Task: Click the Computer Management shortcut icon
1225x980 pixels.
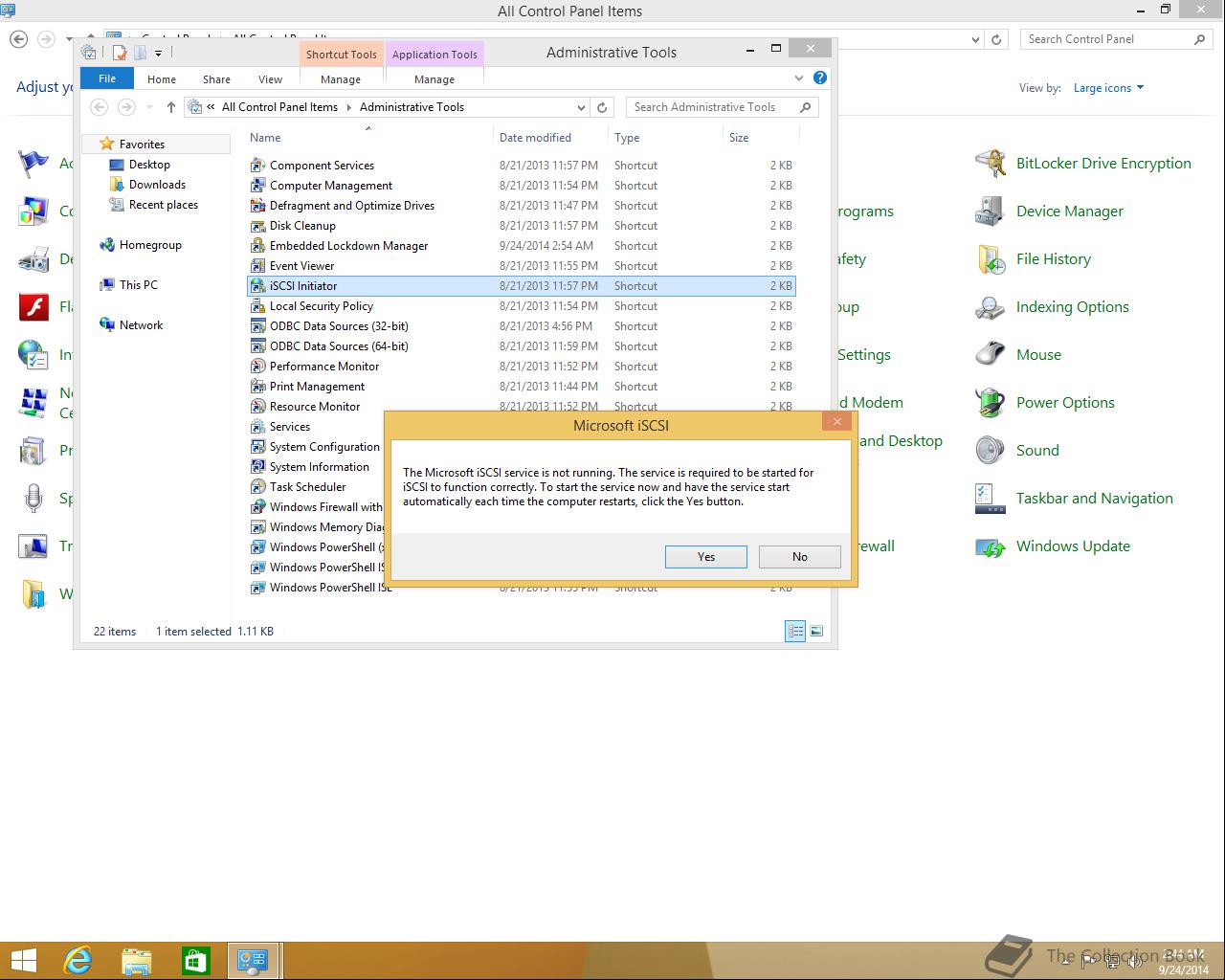Action: click(x=257, y=186)
